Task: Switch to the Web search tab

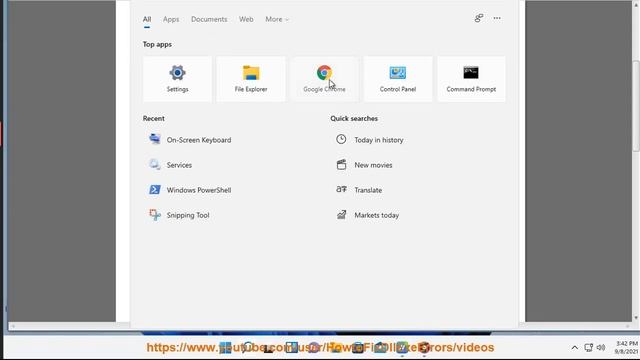Action: 246,19
